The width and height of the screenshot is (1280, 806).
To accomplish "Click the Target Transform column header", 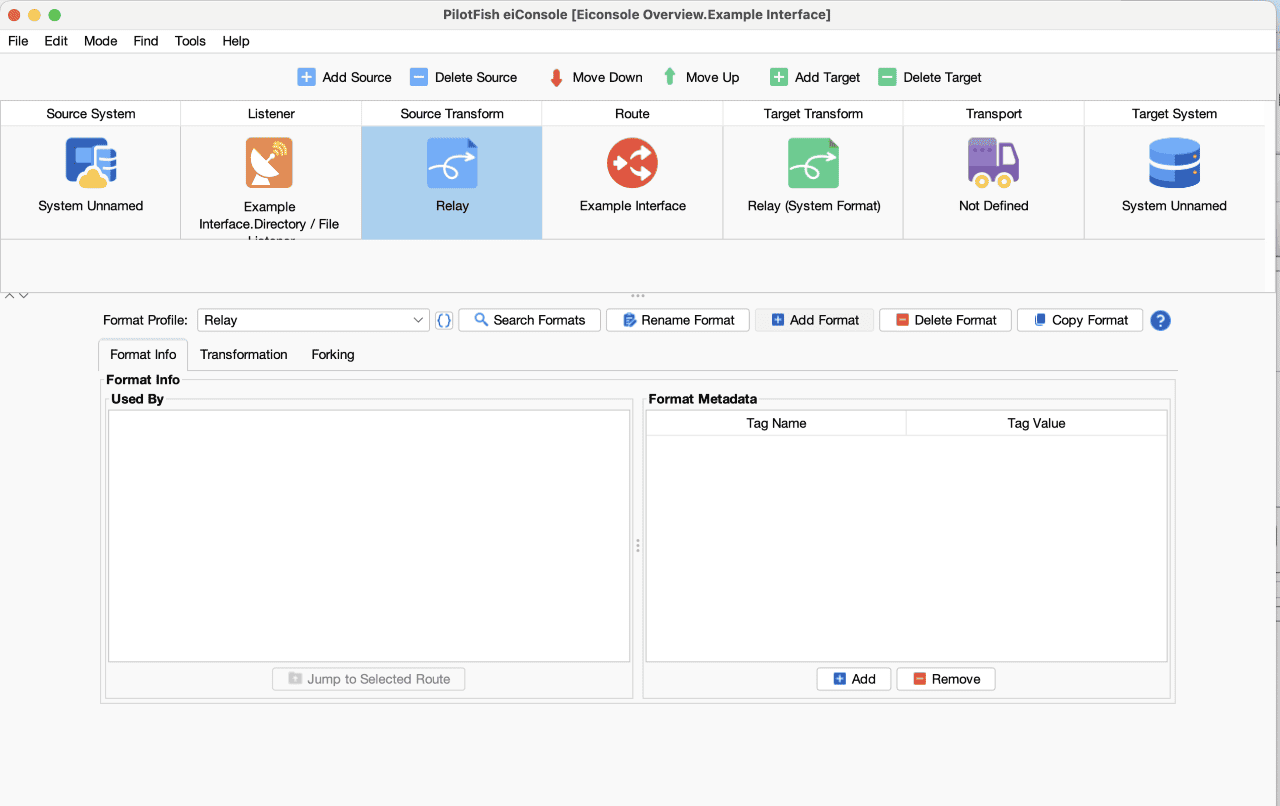I will click(x=813, y=113).
